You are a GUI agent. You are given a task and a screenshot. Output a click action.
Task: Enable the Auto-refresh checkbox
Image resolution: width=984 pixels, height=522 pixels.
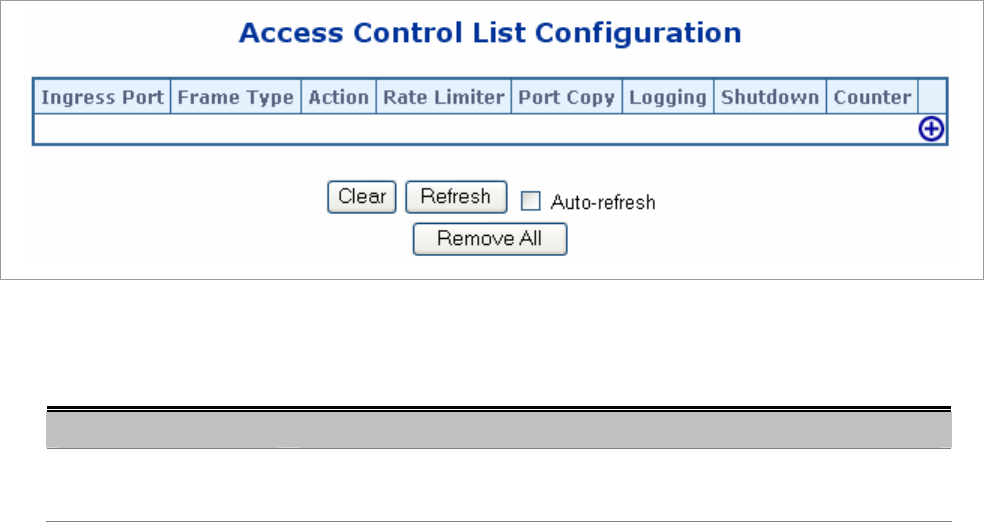(531, 201)
